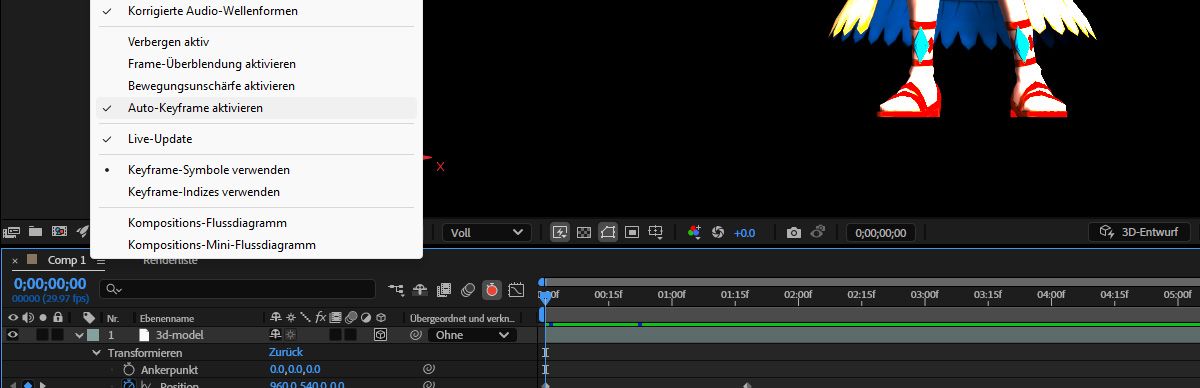
Task: Enable motion blur icon in timeline
Action: coord(468,290)
